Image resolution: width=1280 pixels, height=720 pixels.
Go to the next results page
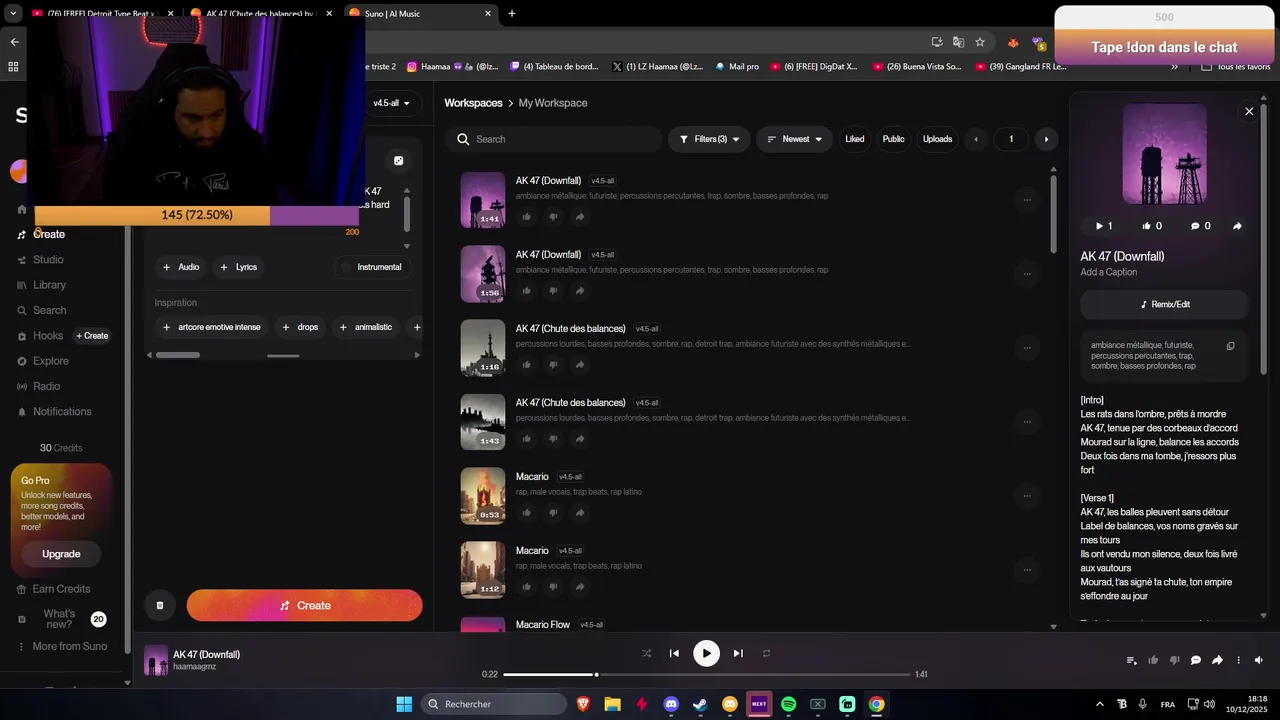pos(1046,139)
